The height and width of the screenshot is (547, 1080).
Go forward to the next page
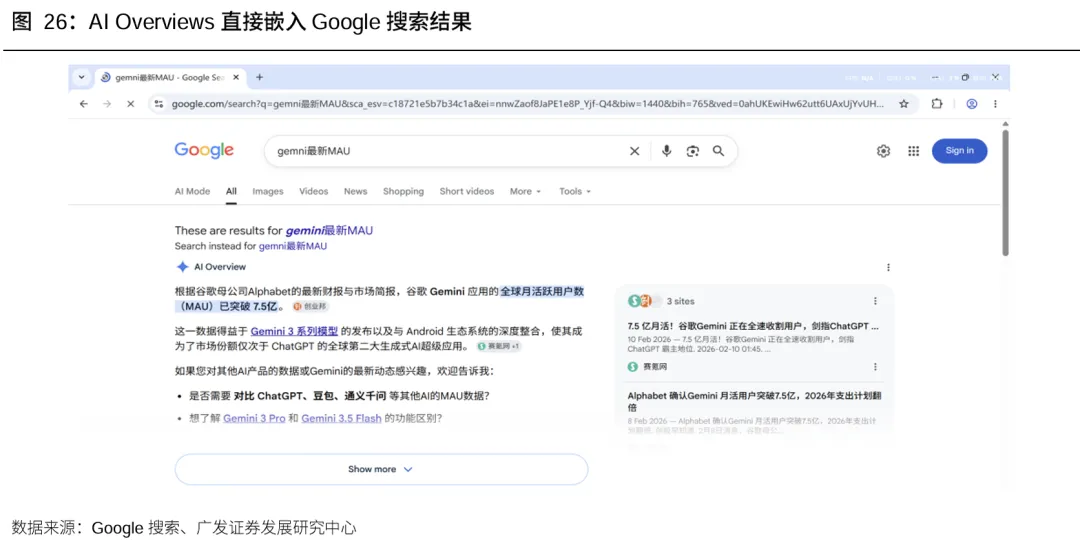click(x=107, y=104)
